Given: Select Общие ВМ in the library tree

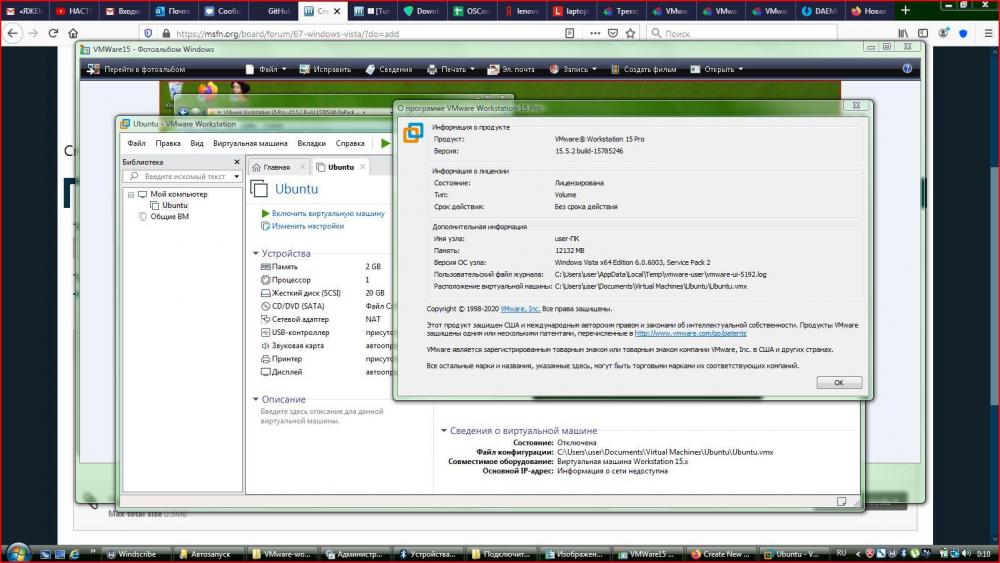Looking at the screenshot, I should click(x=169, y=217).
